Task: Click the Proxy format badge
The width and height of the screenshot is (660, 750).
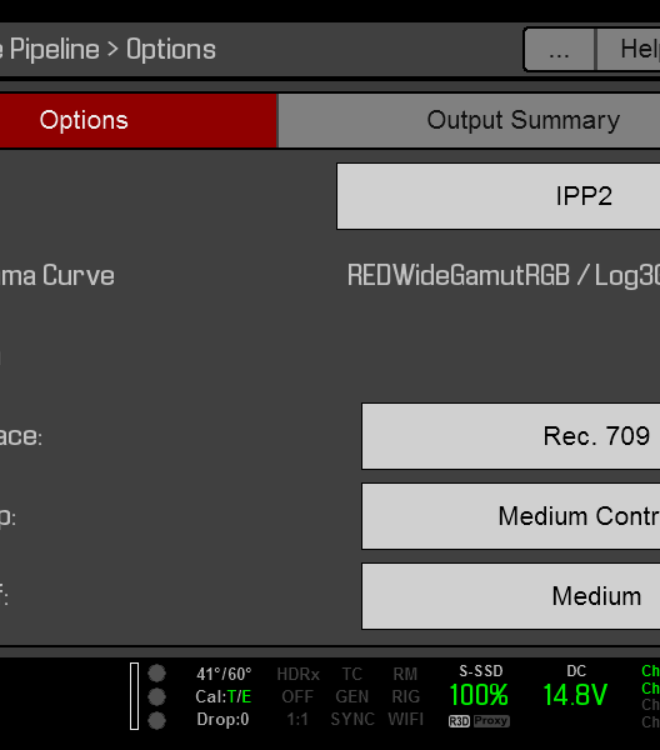Action: [491, 721]
